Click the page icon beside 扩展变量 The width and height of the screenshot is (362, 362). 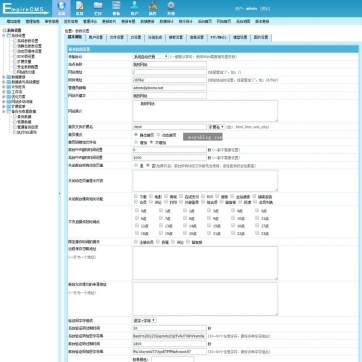15,61
